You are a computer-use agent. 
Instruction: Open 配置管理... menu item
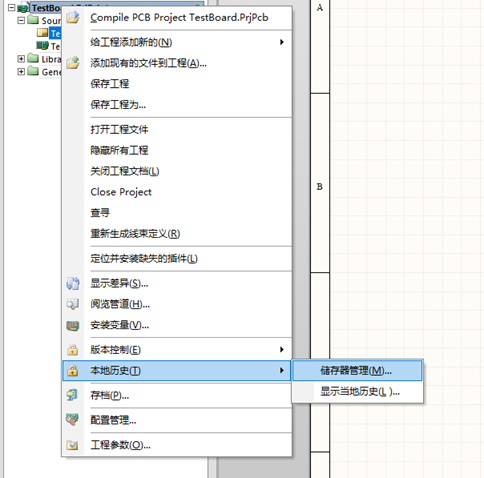coord(177,420)
